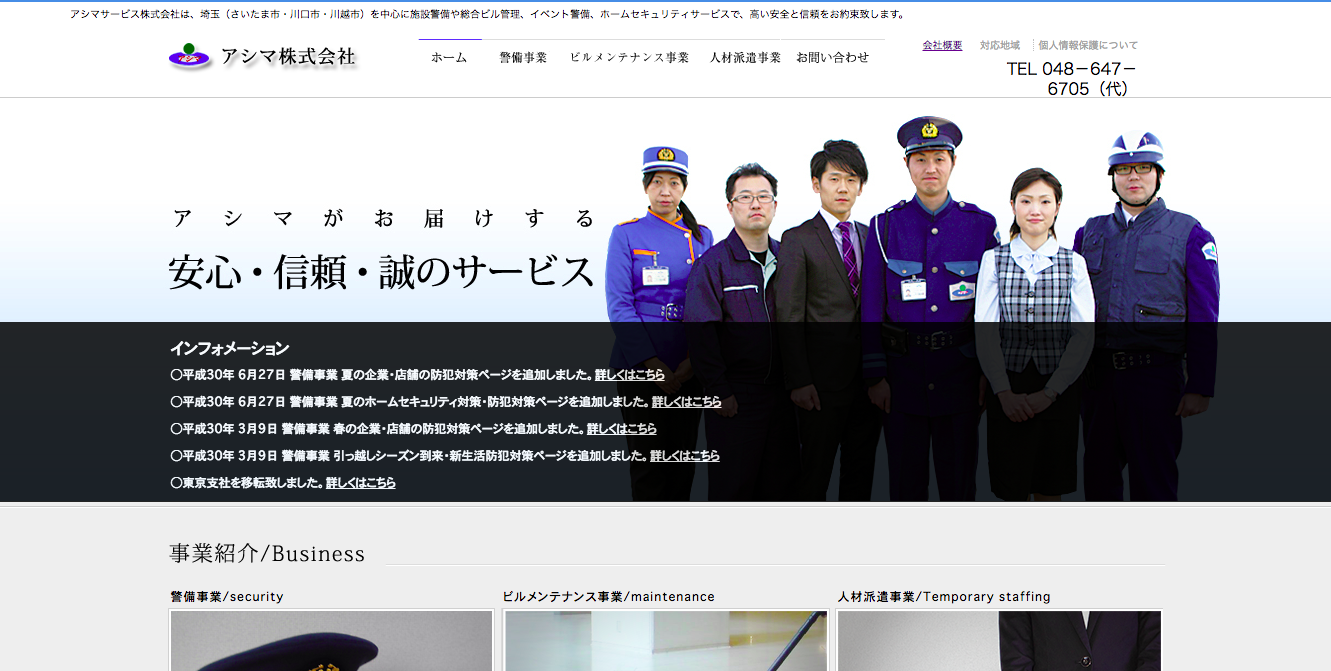This screenshot has height=671, width=1331.
Task: Open the ホーム navigation tab
Action: click(x=450, y=57)
